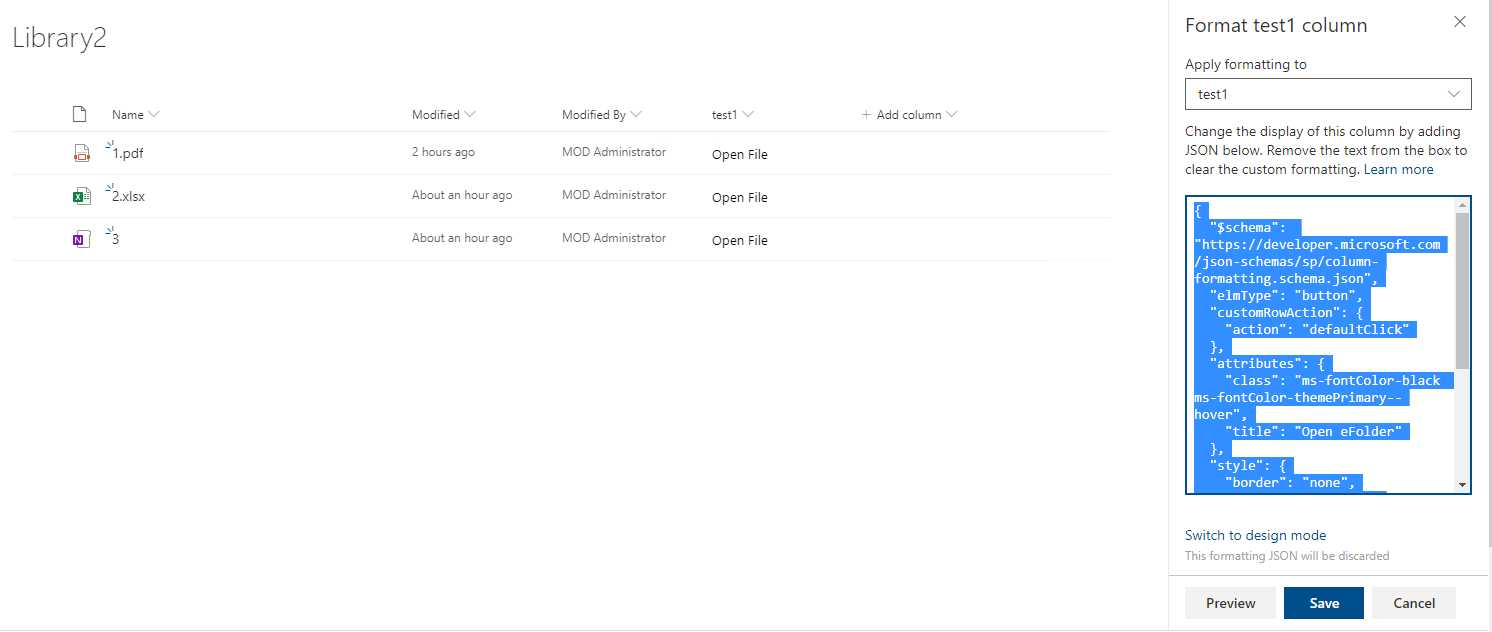Open the Name column sort menu
The height and width of the screenshot is (632, 1492).
point(154,115)
